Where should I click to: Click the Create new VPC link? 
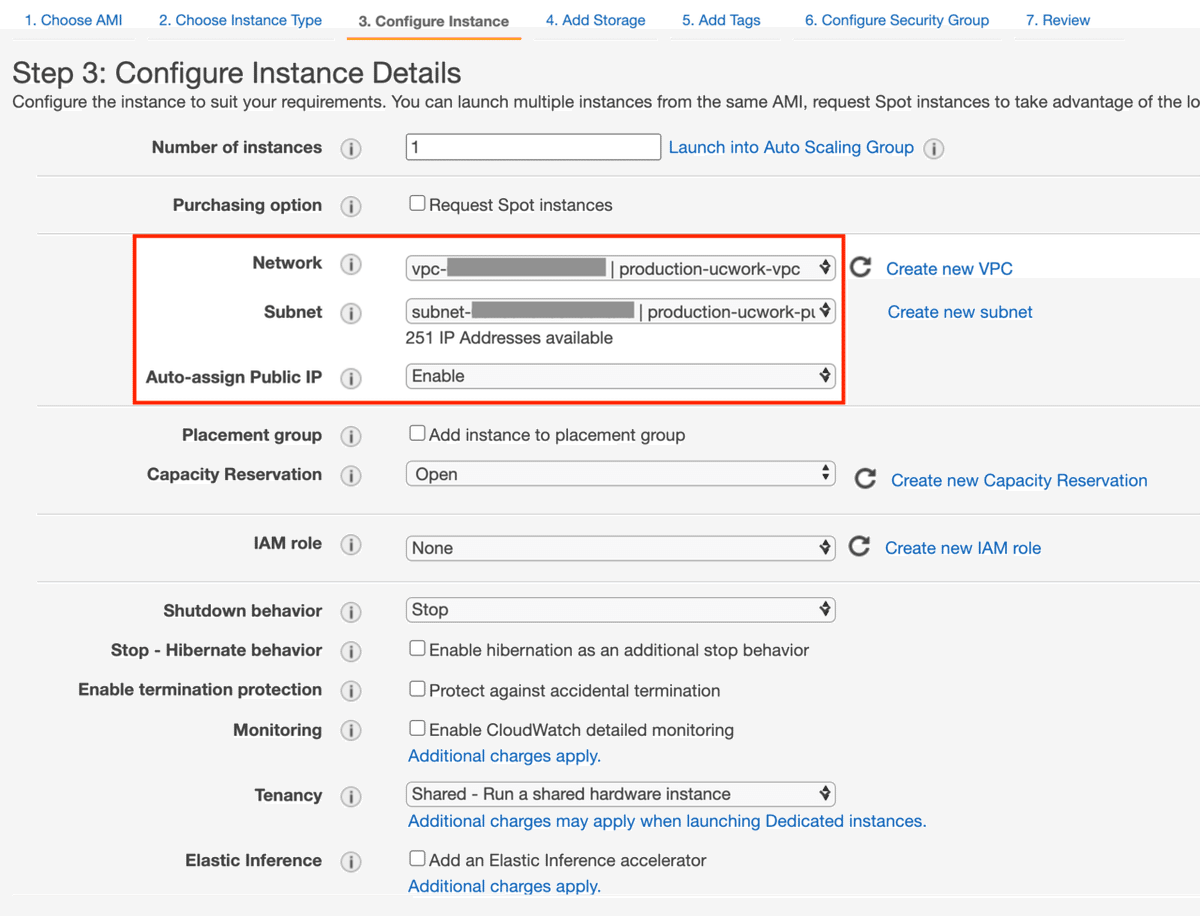pyautogui.click(x=949, y=269)
